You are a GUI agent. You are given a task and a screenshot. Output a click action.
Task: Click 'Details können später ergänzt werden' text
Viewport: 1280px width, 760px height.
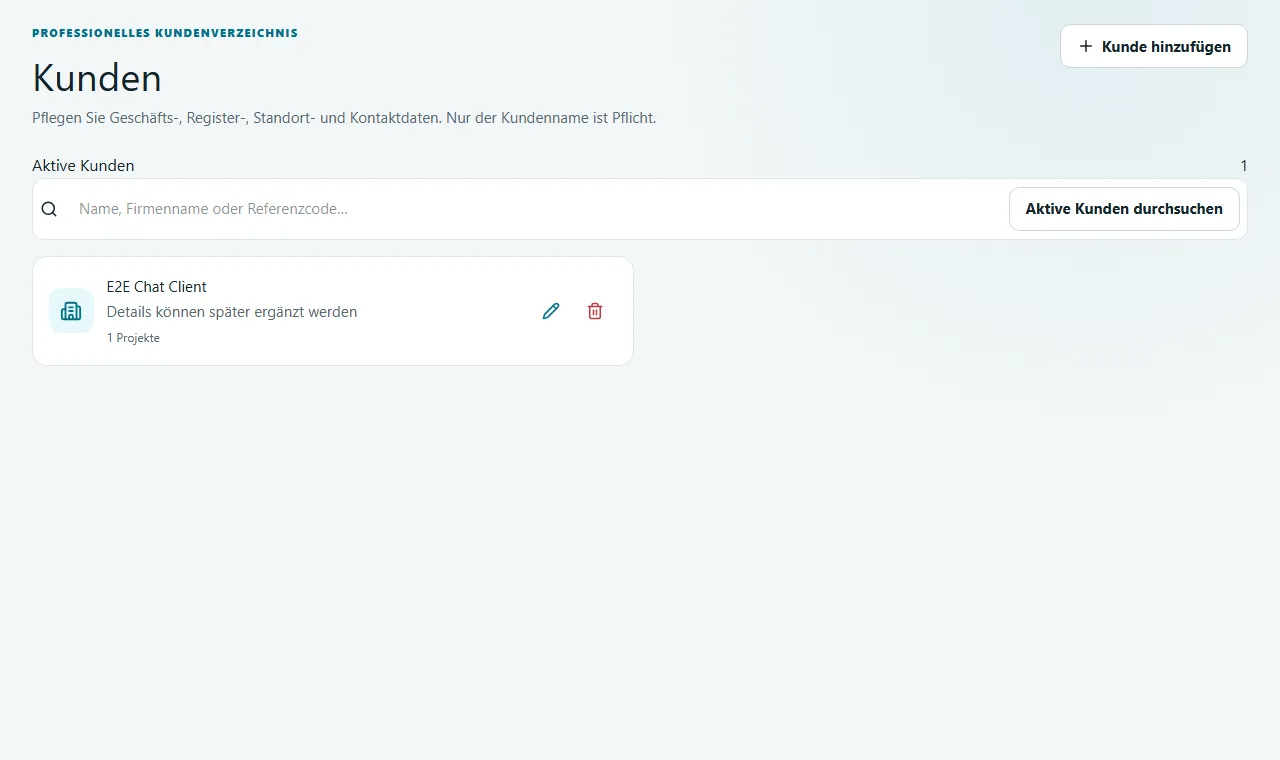[232, 312]
